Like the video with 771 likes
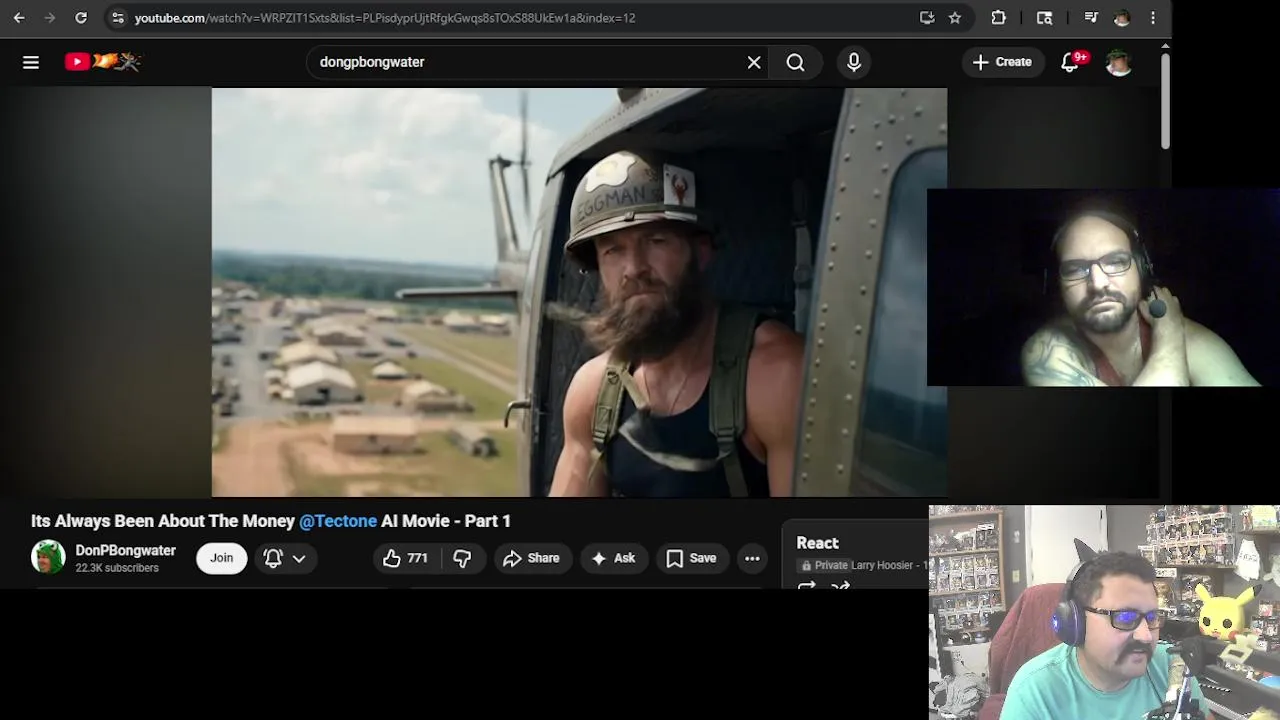This screenshot has width=1280, height=720. click(405, 558)
